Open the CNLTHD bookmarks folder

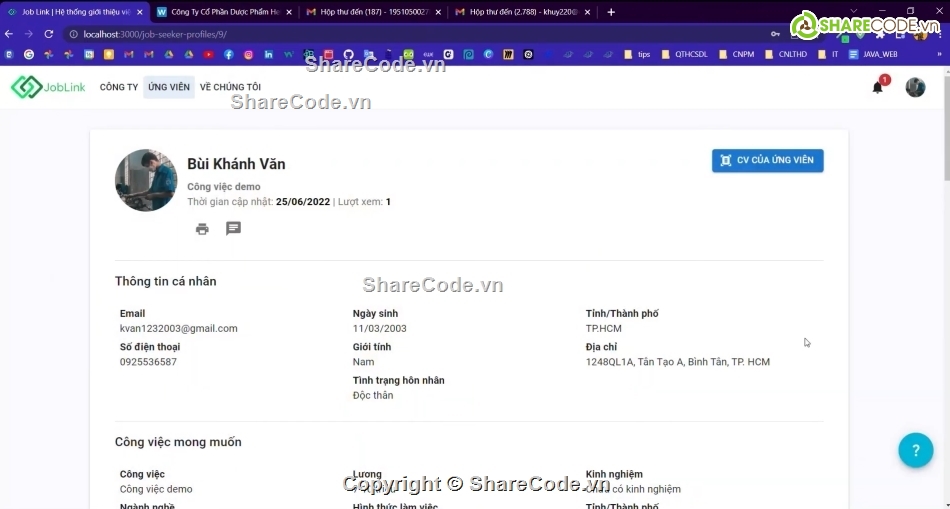click(786, 55)
